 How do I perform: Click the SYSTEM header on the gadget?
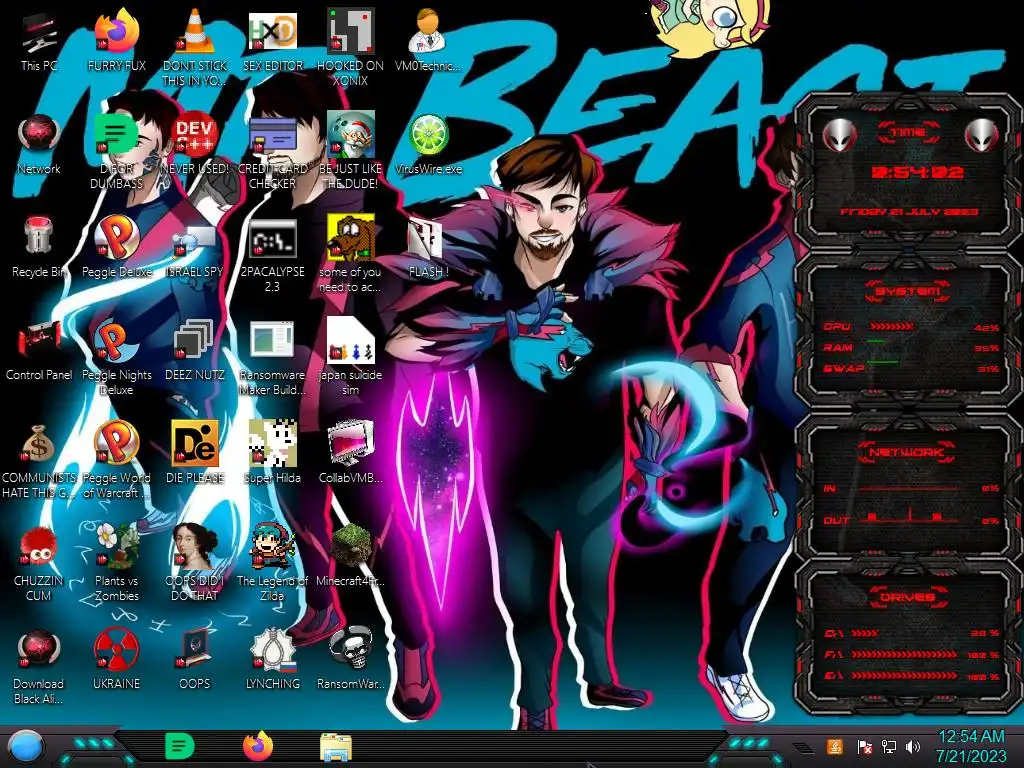908,291
